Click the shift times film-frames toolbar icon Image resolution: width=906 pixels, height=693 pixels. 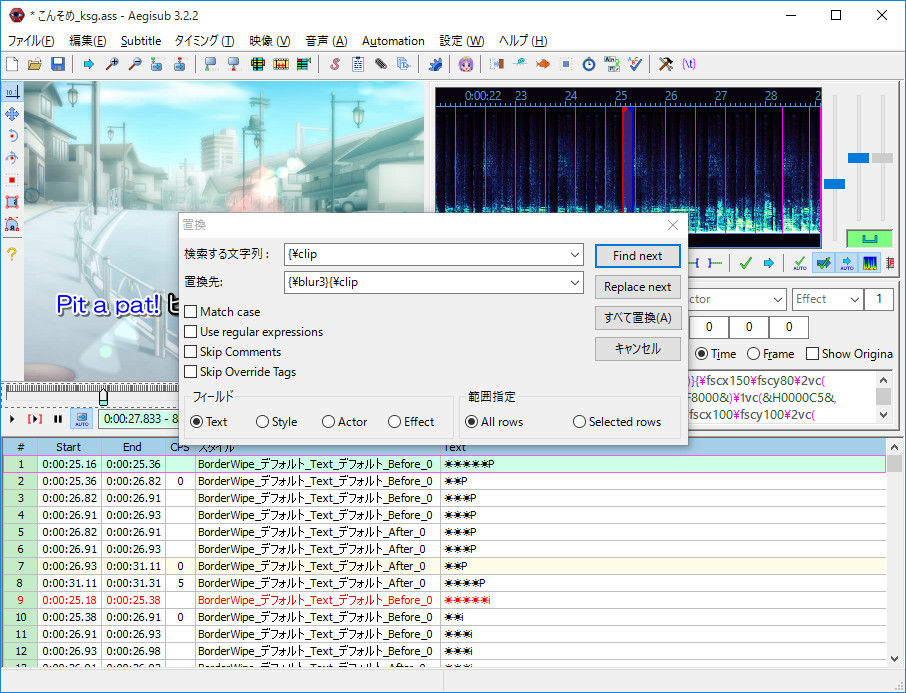[281, 64]
